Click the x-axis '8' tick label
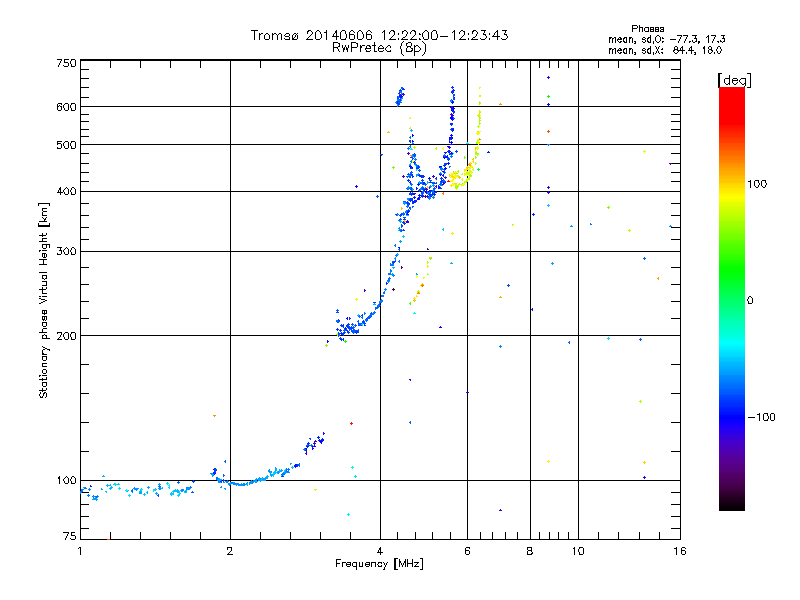800x600 pixels. (530, 551)
